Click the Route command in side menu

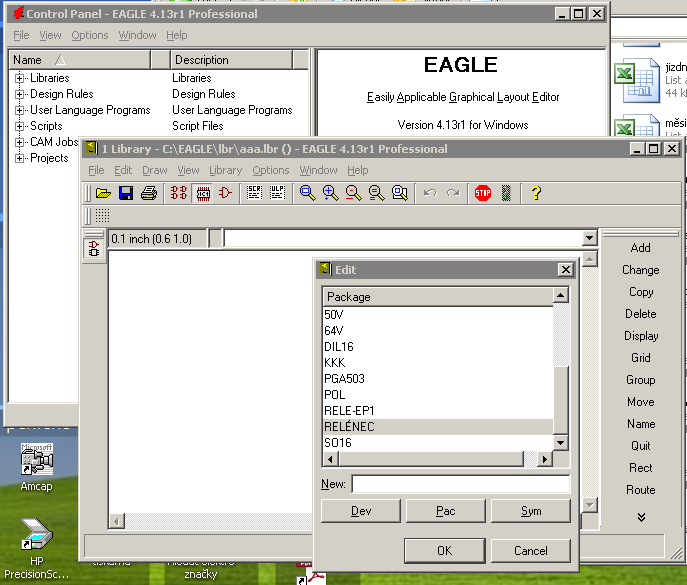(641, 490)
